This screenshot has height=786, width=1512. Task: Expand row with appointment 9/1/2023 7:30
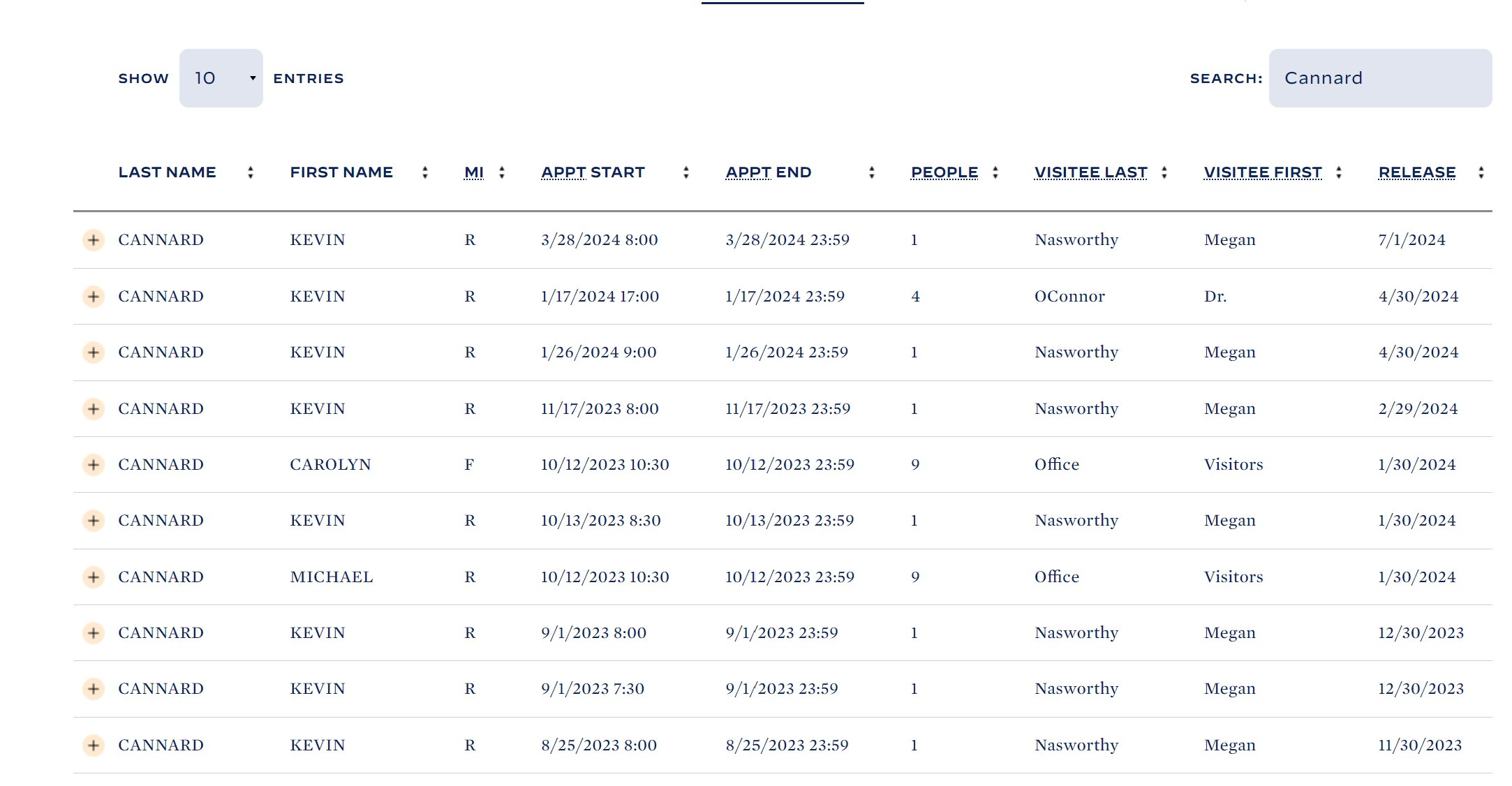[x=93, y=689]
